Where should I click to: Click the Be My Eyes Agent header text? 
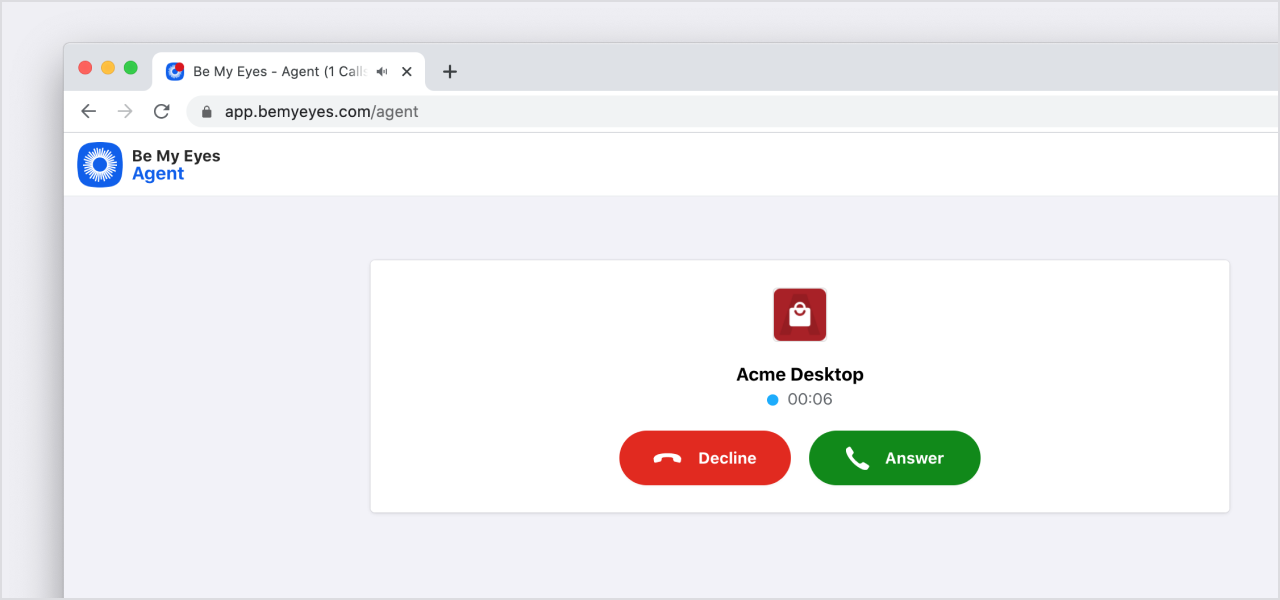pos(176,165)
